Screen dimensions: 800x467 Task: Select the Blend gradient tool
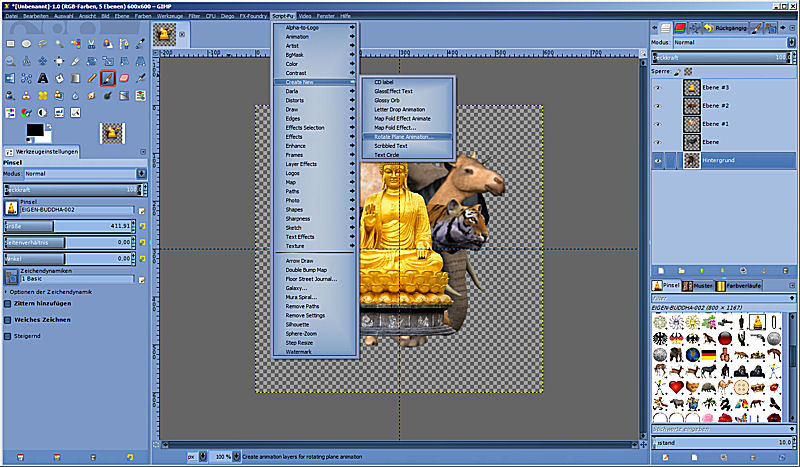coord(76,78)
